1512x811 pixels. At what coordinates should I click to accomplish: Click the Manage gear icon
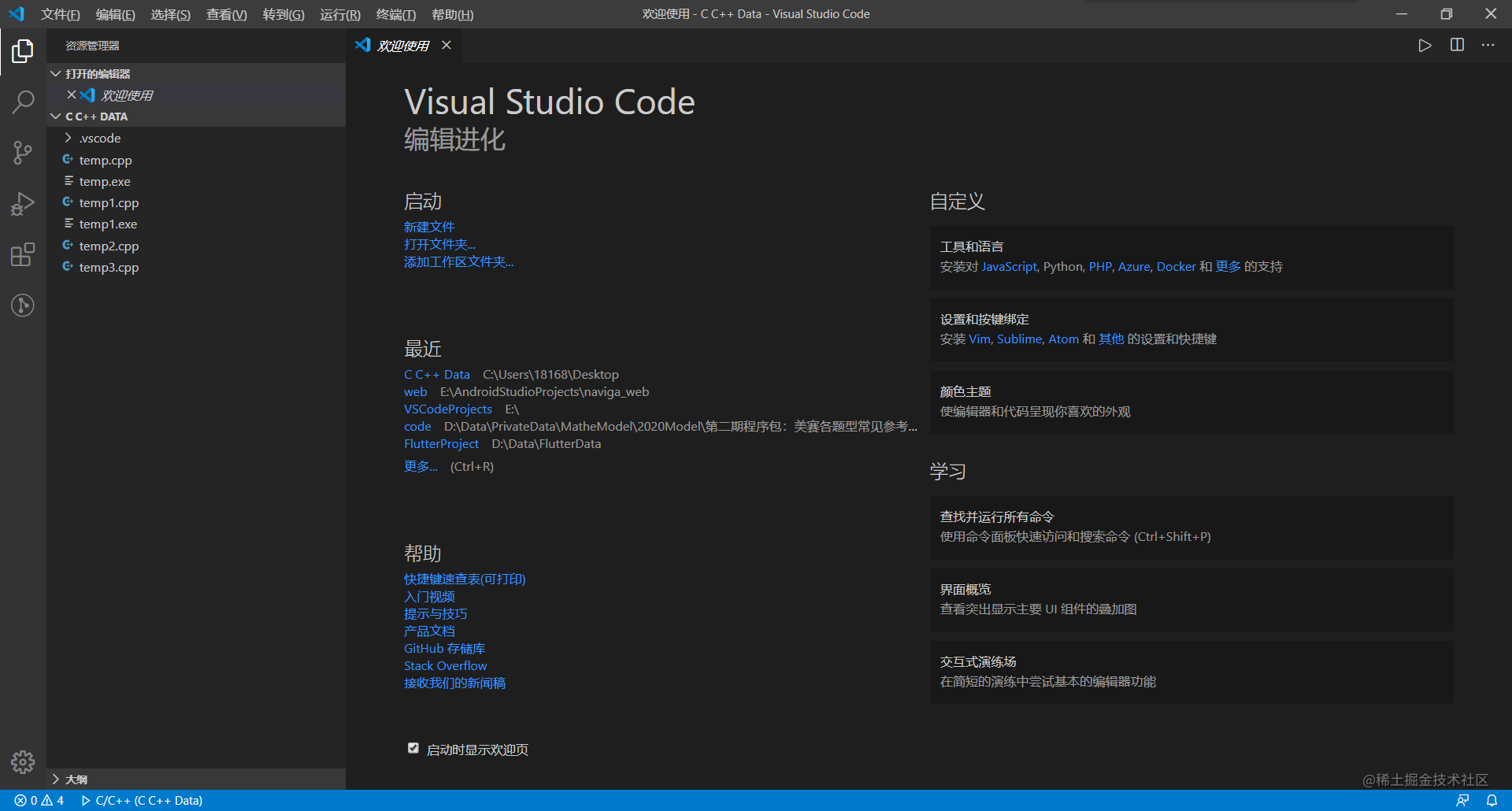tap(23, 761)
